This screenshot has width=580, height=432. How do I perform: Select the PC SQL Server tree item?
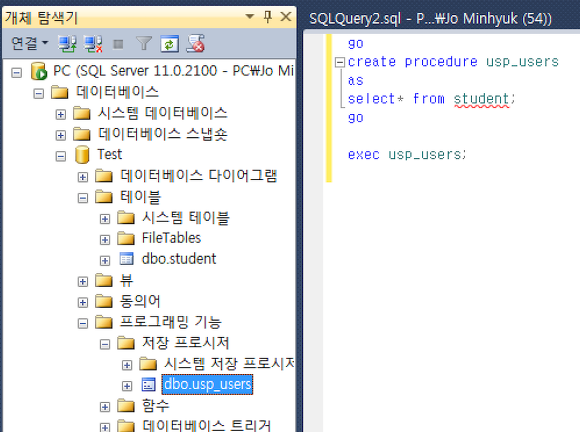173,71
